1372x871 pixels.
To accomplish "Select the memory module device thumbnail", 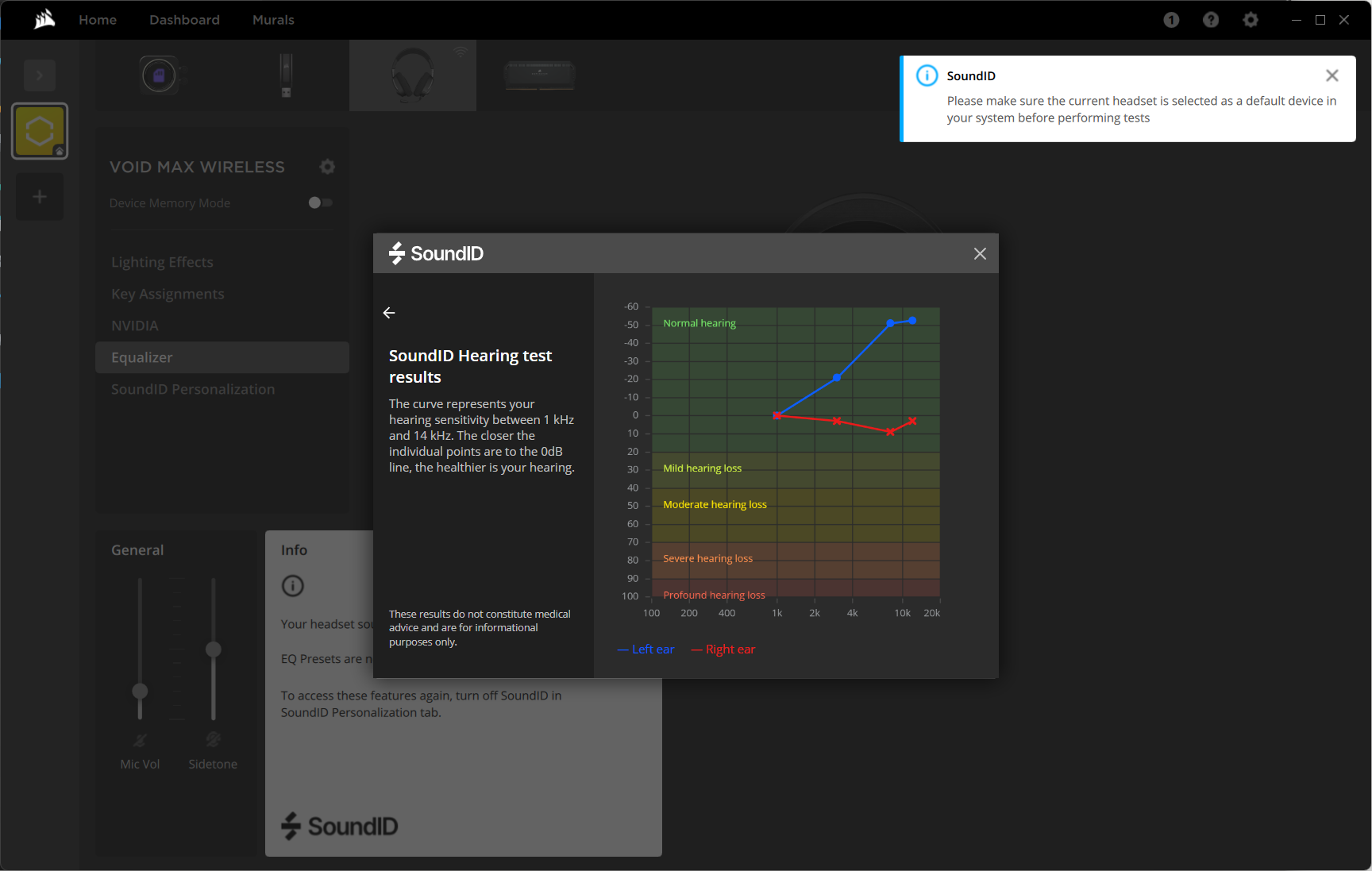I will click(x=540, y=75).
